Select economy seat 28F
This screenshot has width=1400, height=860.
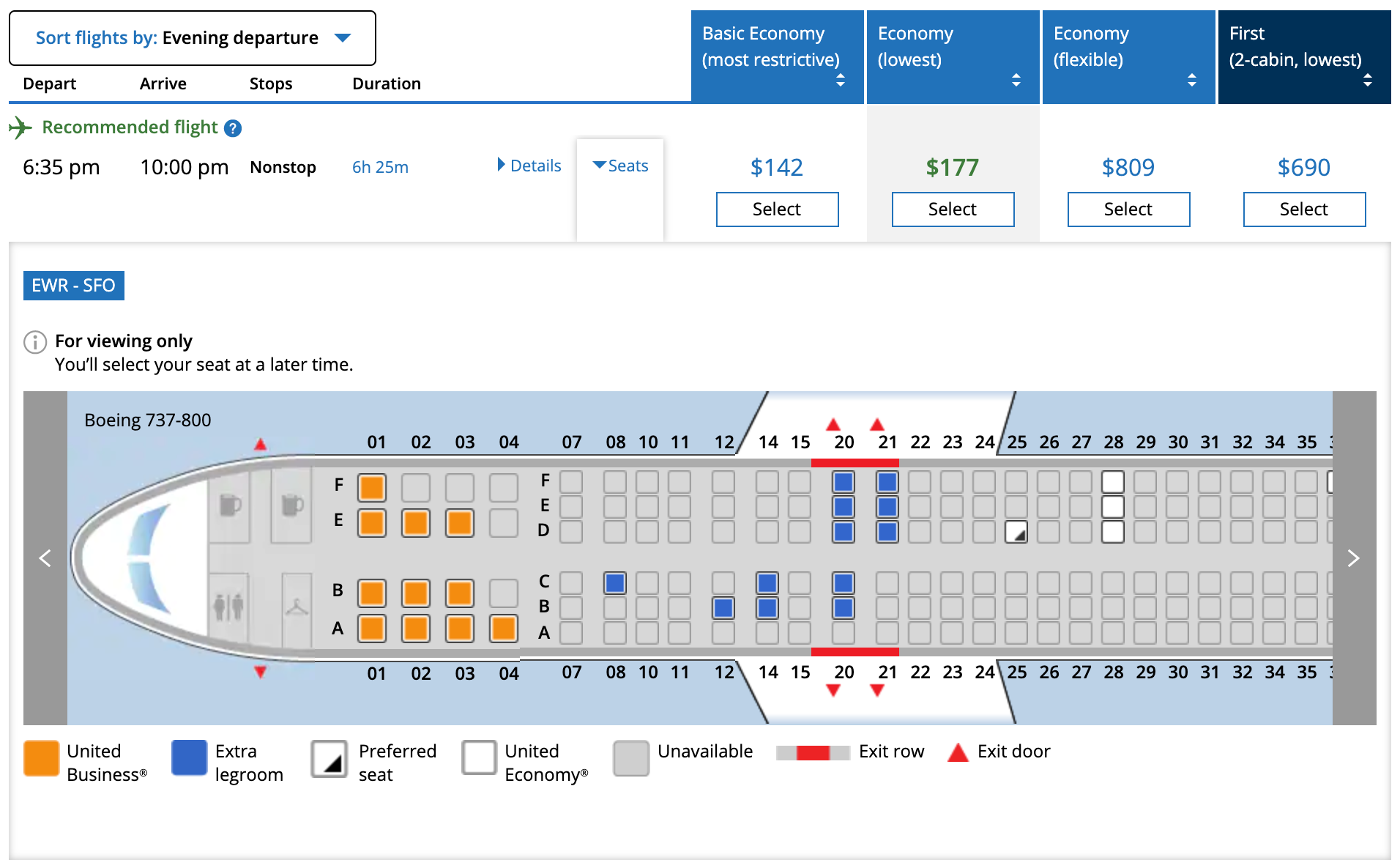tap(1112, 482)
